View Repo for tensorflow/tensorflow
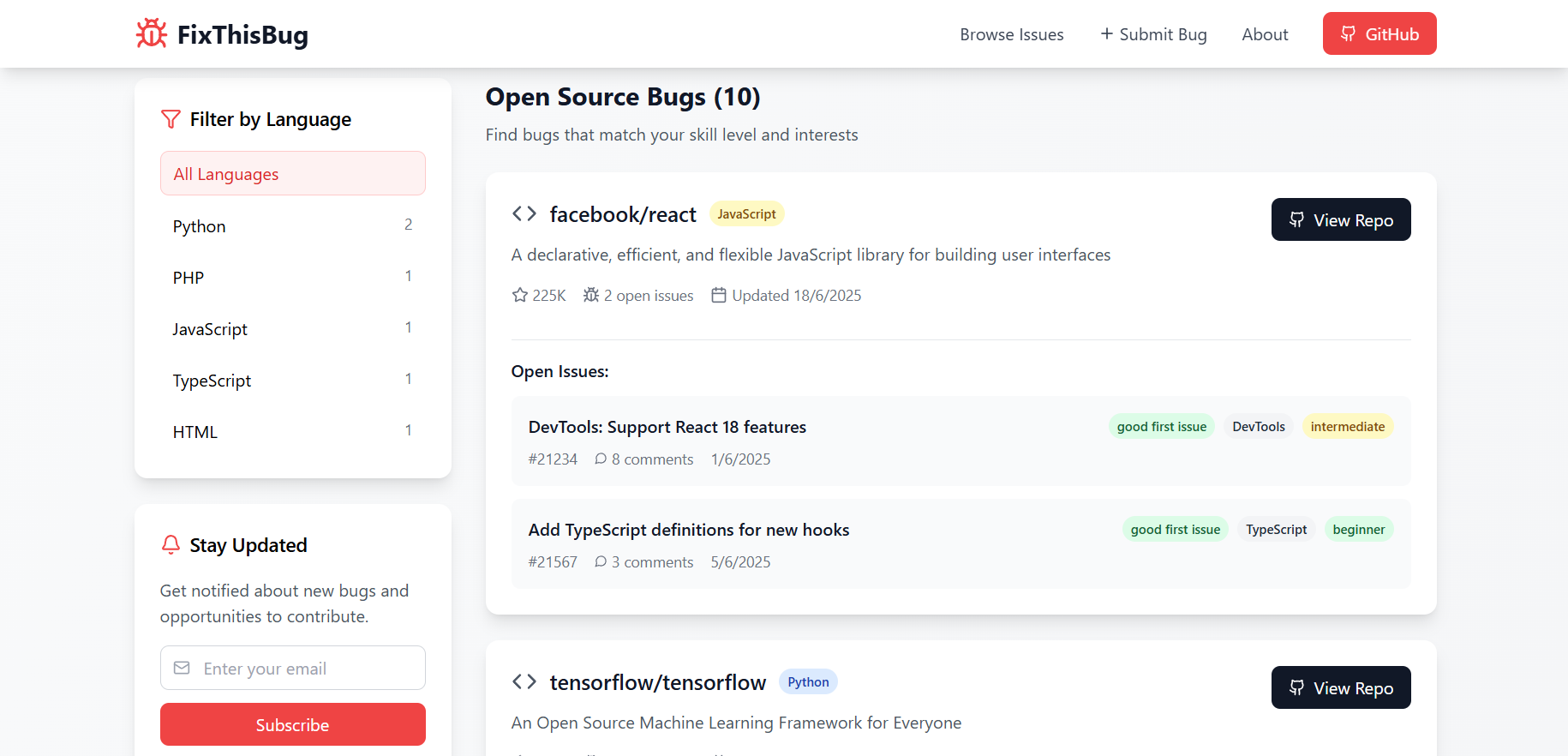This screenshot has height=756, width=1568. point(1341,687)
